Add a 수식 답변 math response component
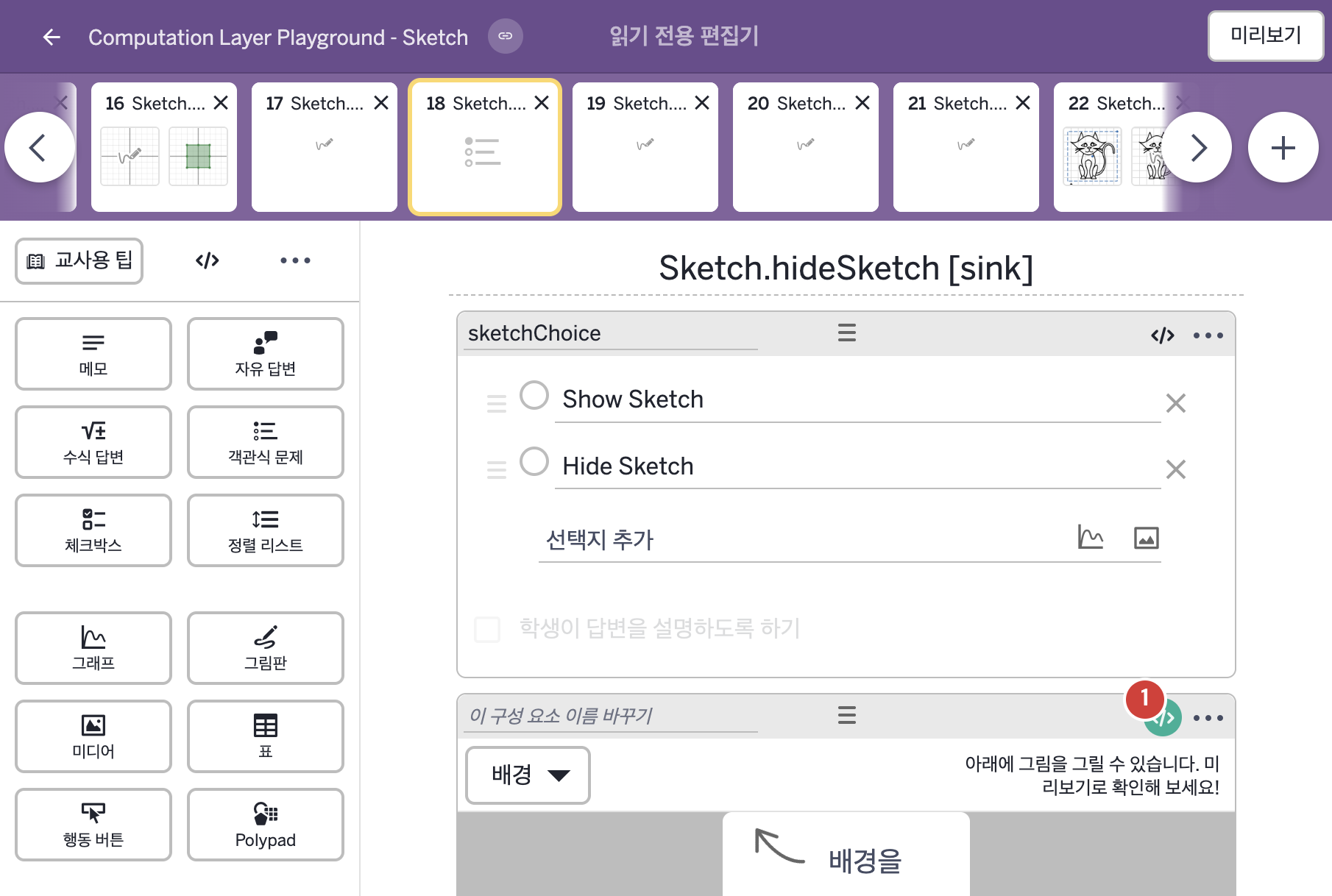The width and height of the screenshot is (1332, 896). [x=93, y=442]
